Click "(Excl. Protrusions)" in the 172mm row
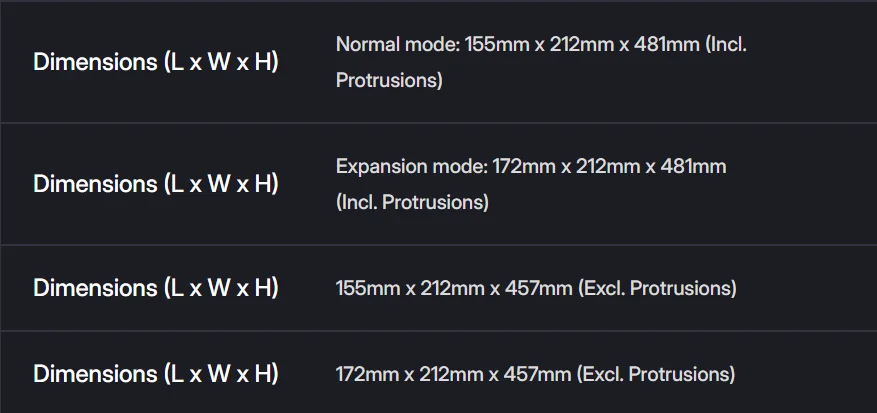 click(x=656, y=375)
